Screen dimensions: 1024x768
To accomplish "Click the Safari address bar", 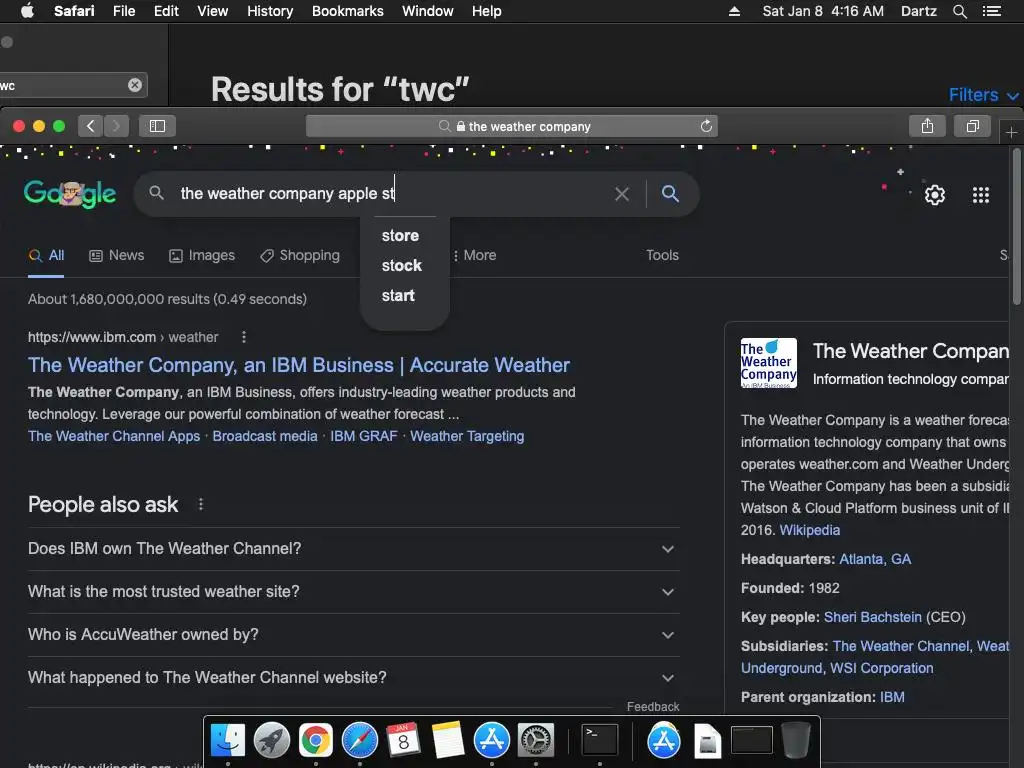I will pos(511,126).
